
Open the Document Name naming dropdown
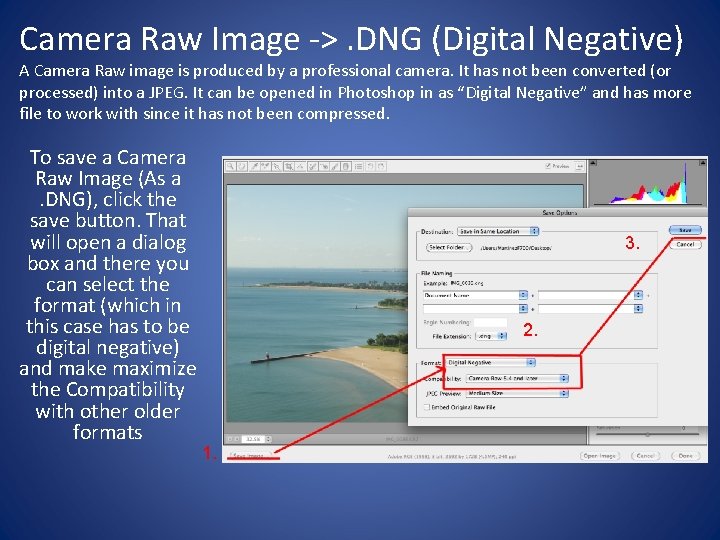point(475,295)
